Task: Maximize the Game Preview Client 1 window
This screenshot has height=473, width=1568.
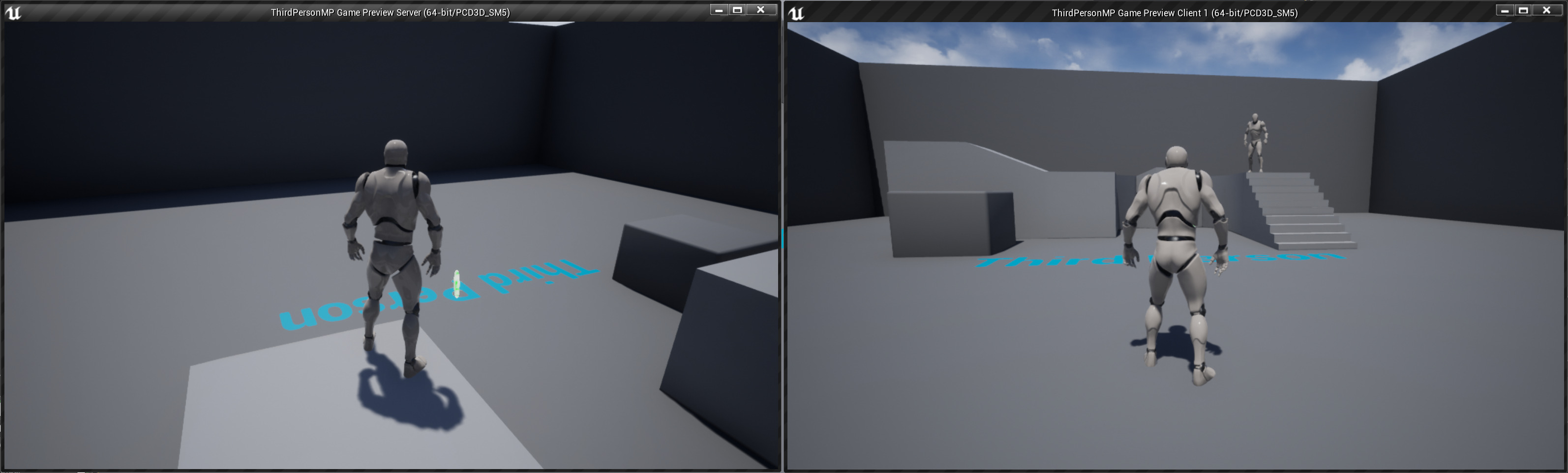Action: click(1523, 10)
